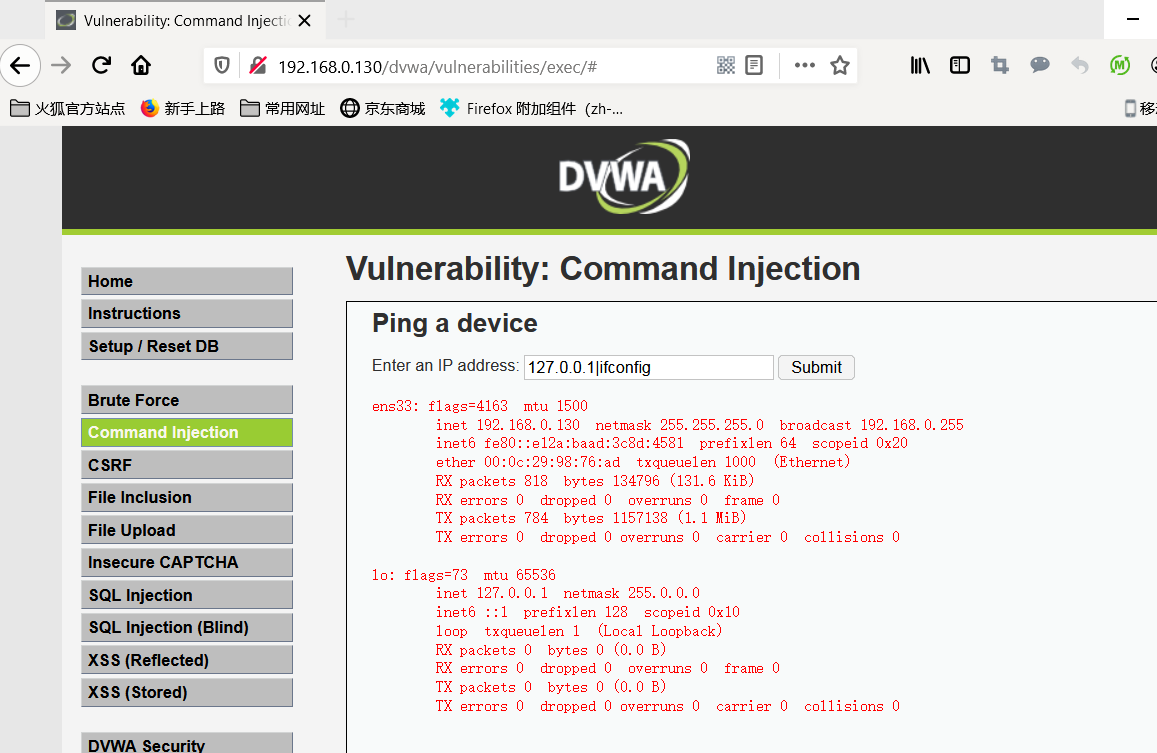The image size is (1157, 753).
Task: Click the DVWA logo
Action: click(624, 177)
